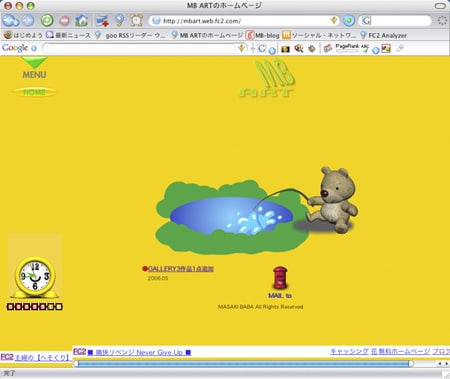Open the はじめよう bookmark
This screenshot has height=379, width=450.
point(23,35)
